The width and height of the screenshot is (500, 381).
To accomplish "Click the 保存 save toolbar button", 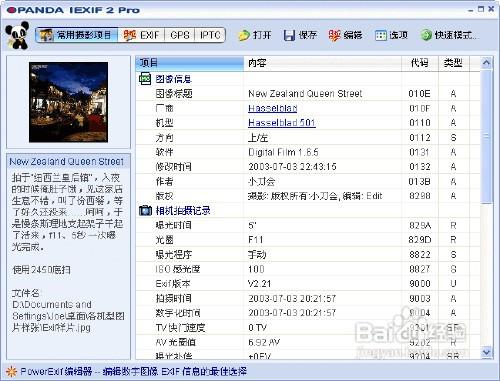I will (300, 35).
